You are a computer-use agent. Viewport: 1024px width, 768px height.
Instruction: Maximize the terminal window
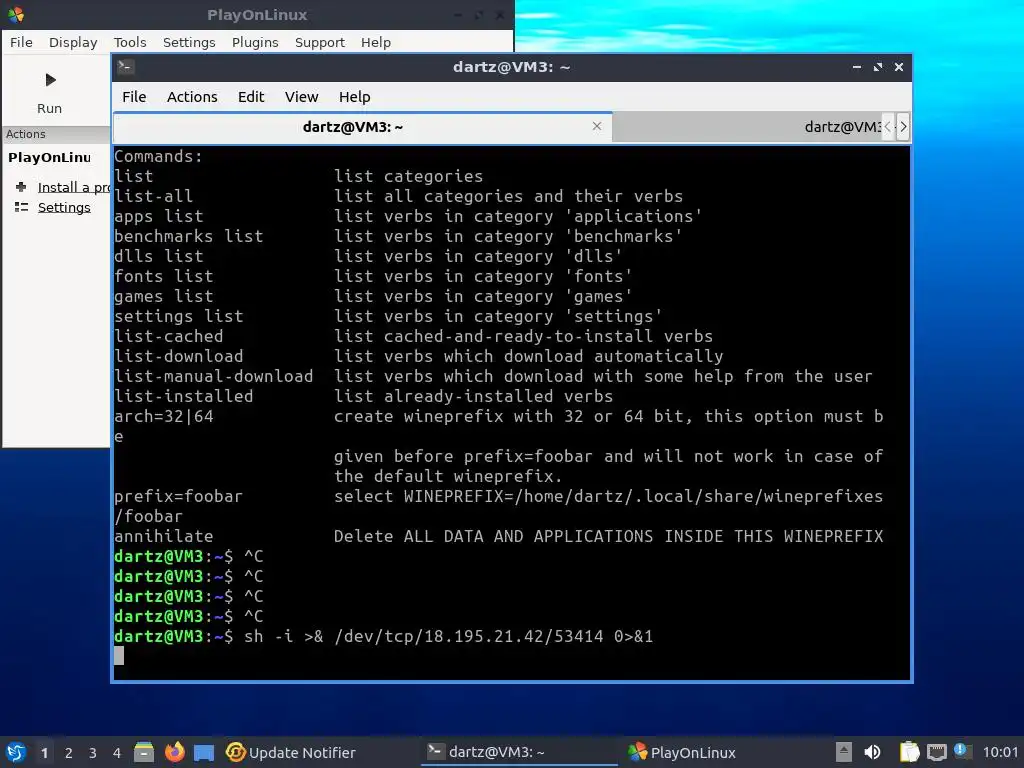pos(878,67)
